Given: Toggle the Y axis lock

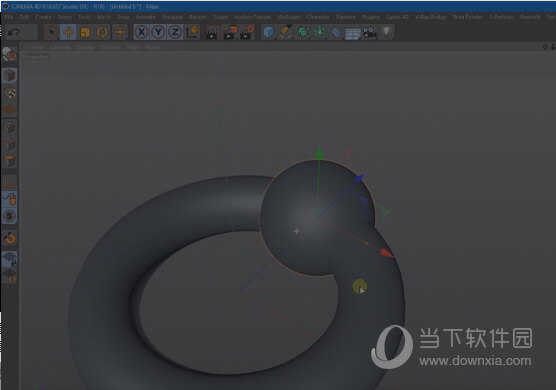Looking at the screenshot, I should [158, 33].
